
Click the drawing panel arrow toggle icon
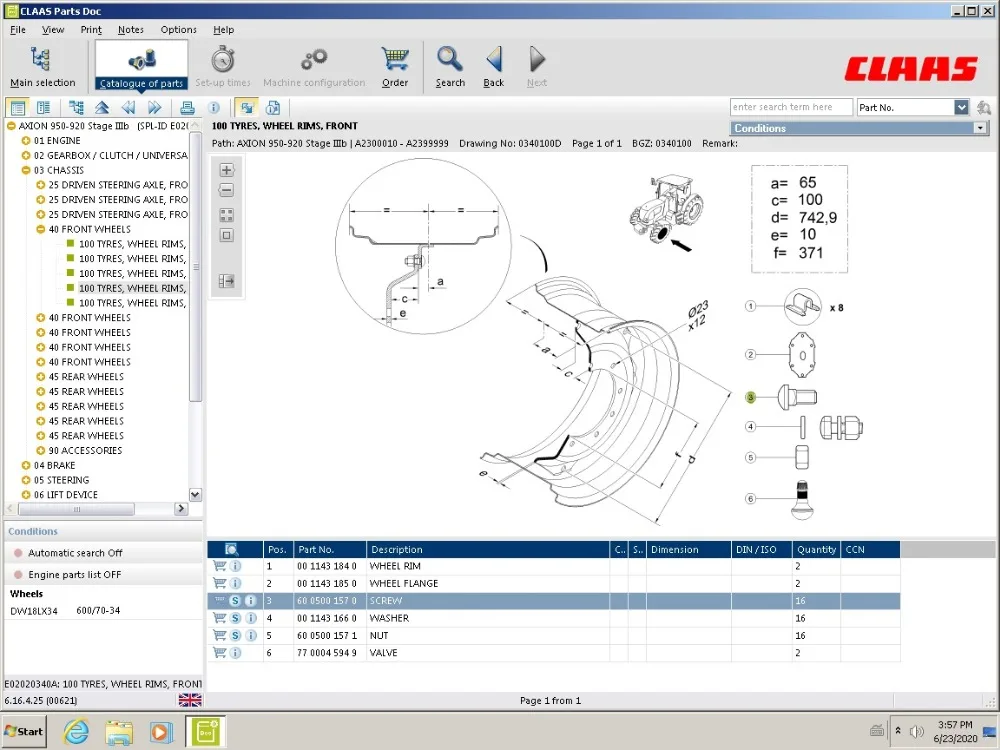tap(226, 281)
